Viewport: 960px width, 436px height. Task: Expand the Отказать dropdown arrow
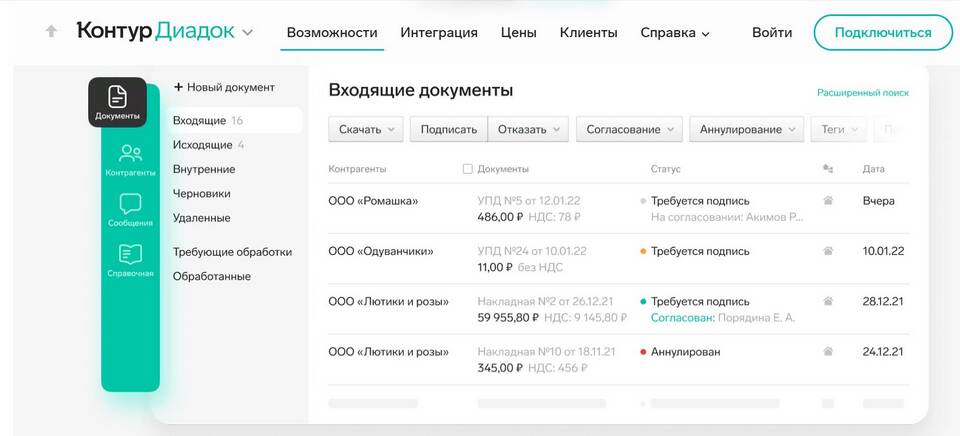(556, 129)
